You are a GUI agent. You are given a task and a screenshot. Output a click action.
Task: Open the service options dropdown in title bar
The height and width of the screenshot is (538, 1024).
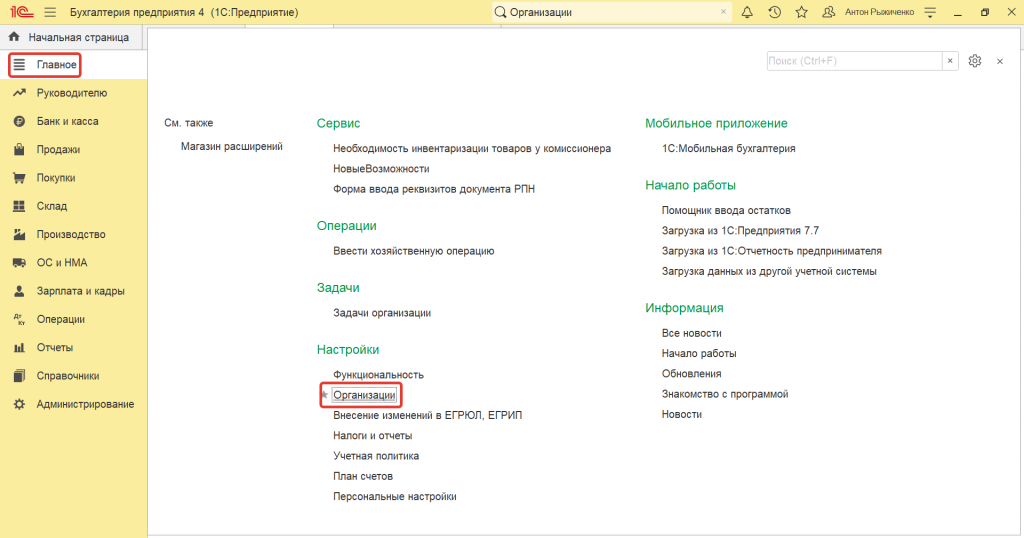point(929,12)
